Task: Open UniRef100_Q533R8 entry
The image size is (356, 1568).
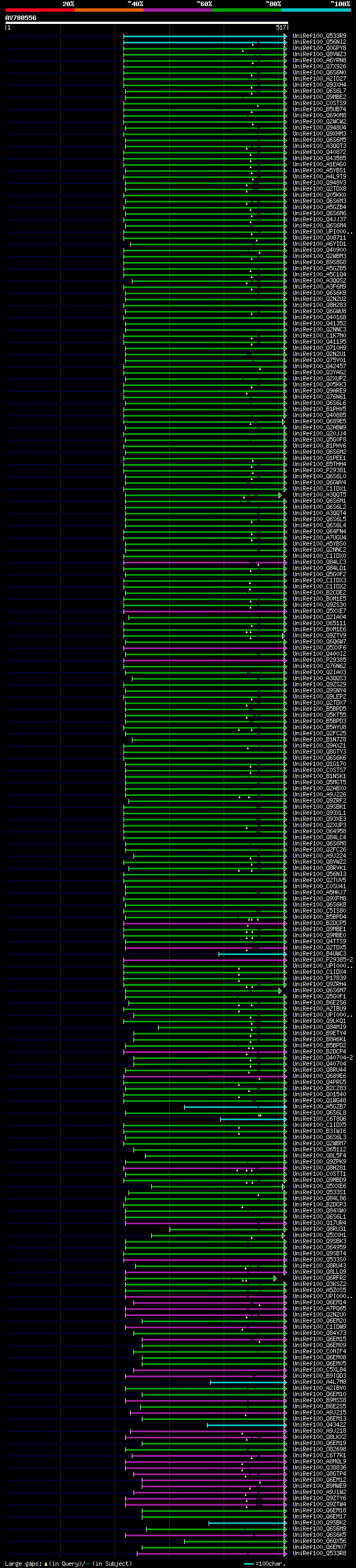Action: [319, 1553]
